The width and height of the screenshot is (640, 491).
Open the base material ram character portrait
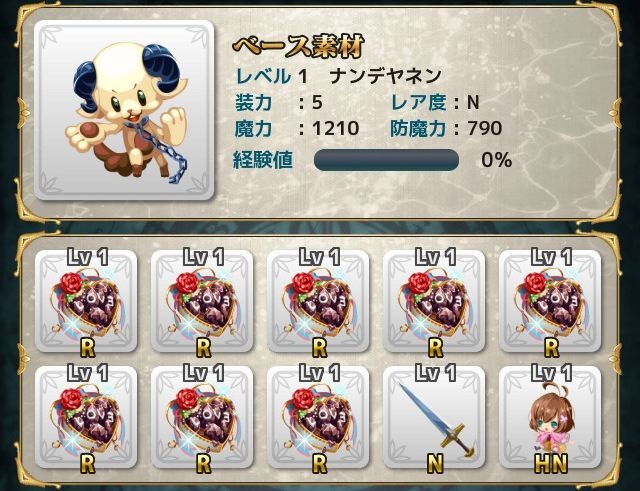(x=124, y=110)
